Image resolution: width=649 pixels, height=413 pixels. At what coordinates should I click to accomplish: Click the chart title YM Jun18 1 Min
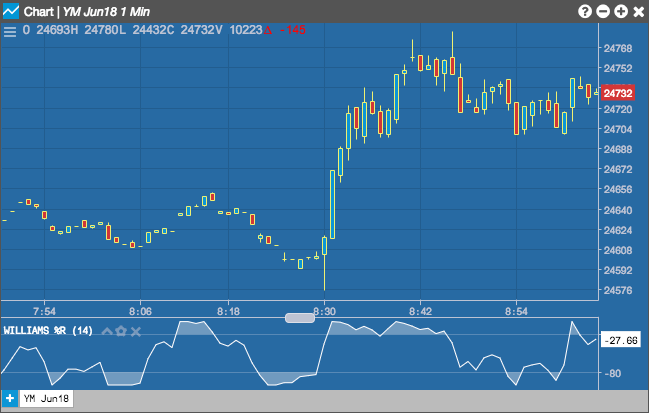(x=106, y=12)
